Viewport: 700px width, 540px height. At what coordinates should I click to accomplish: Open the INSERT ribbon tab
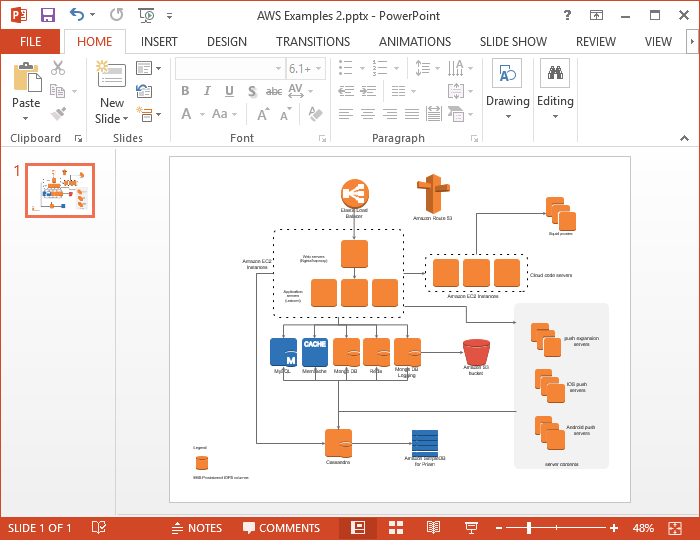[x=159, y=42]
